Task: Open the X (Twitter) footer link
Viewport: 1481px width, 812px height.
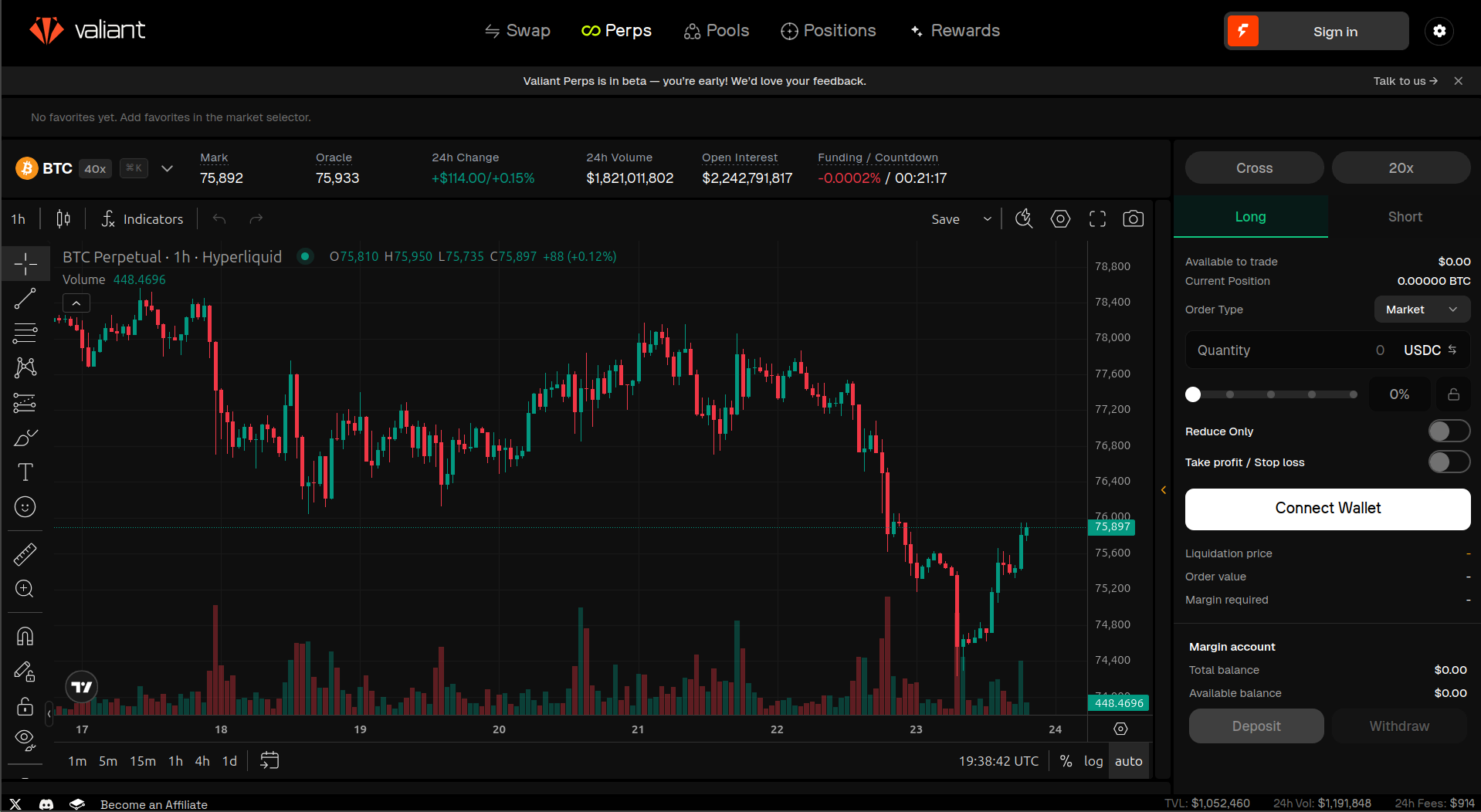Action: click(15, 804)
